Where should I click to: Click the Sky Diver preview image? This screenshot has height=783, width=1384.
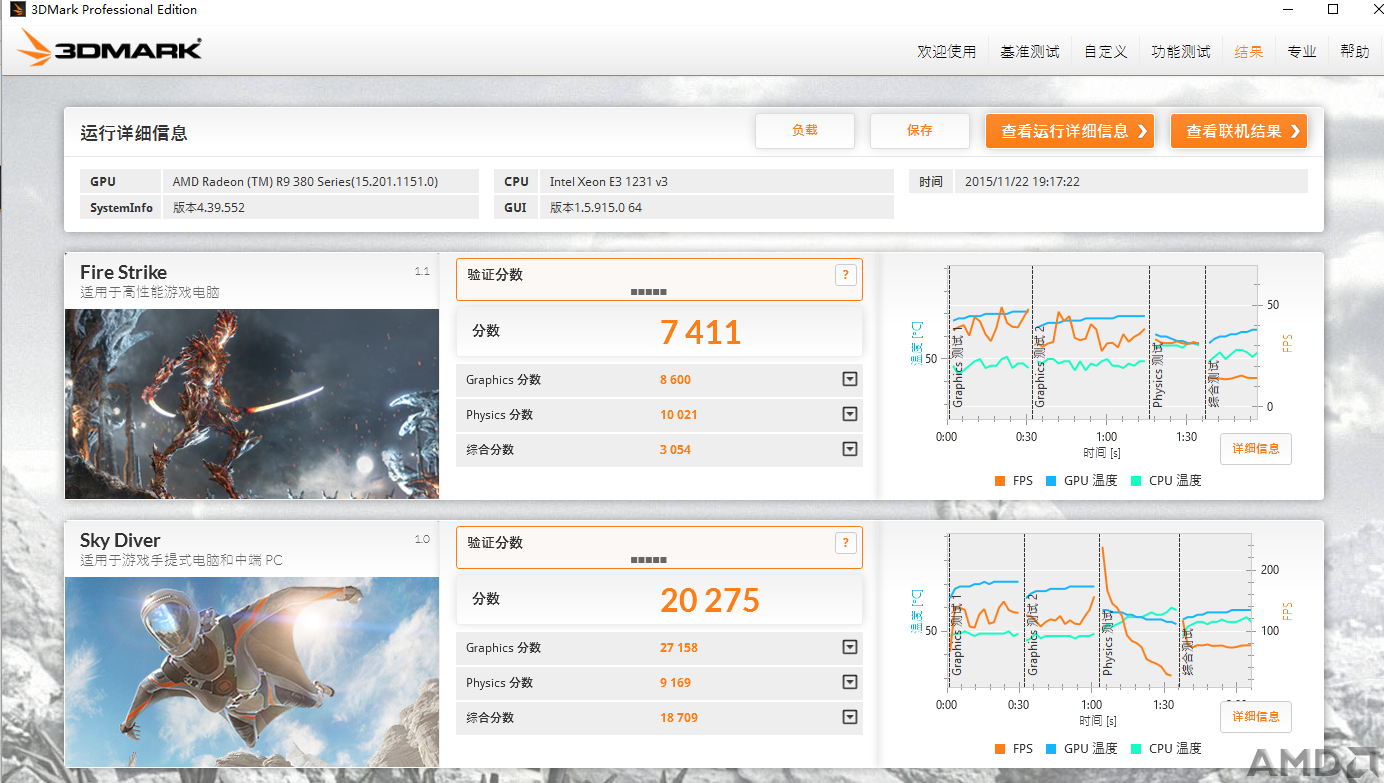point(252,672)
